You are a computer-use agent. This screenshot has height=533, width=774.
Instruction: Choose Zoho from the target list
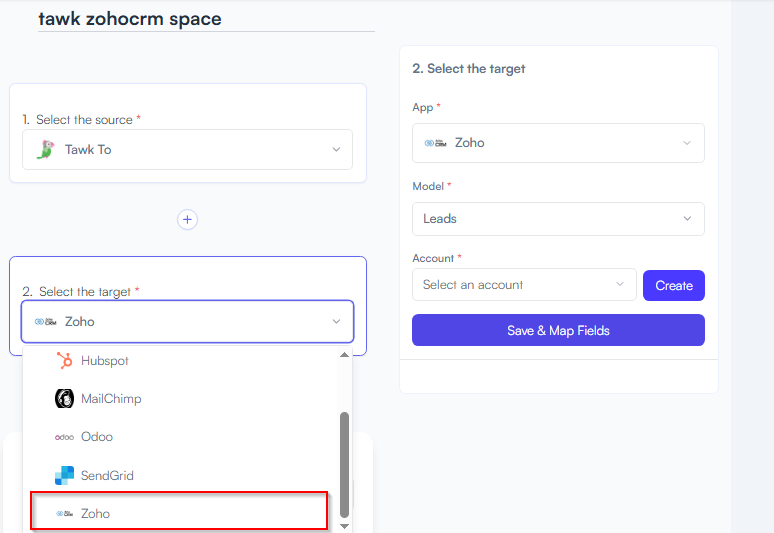pyautogui.click(x=179, y=511)
